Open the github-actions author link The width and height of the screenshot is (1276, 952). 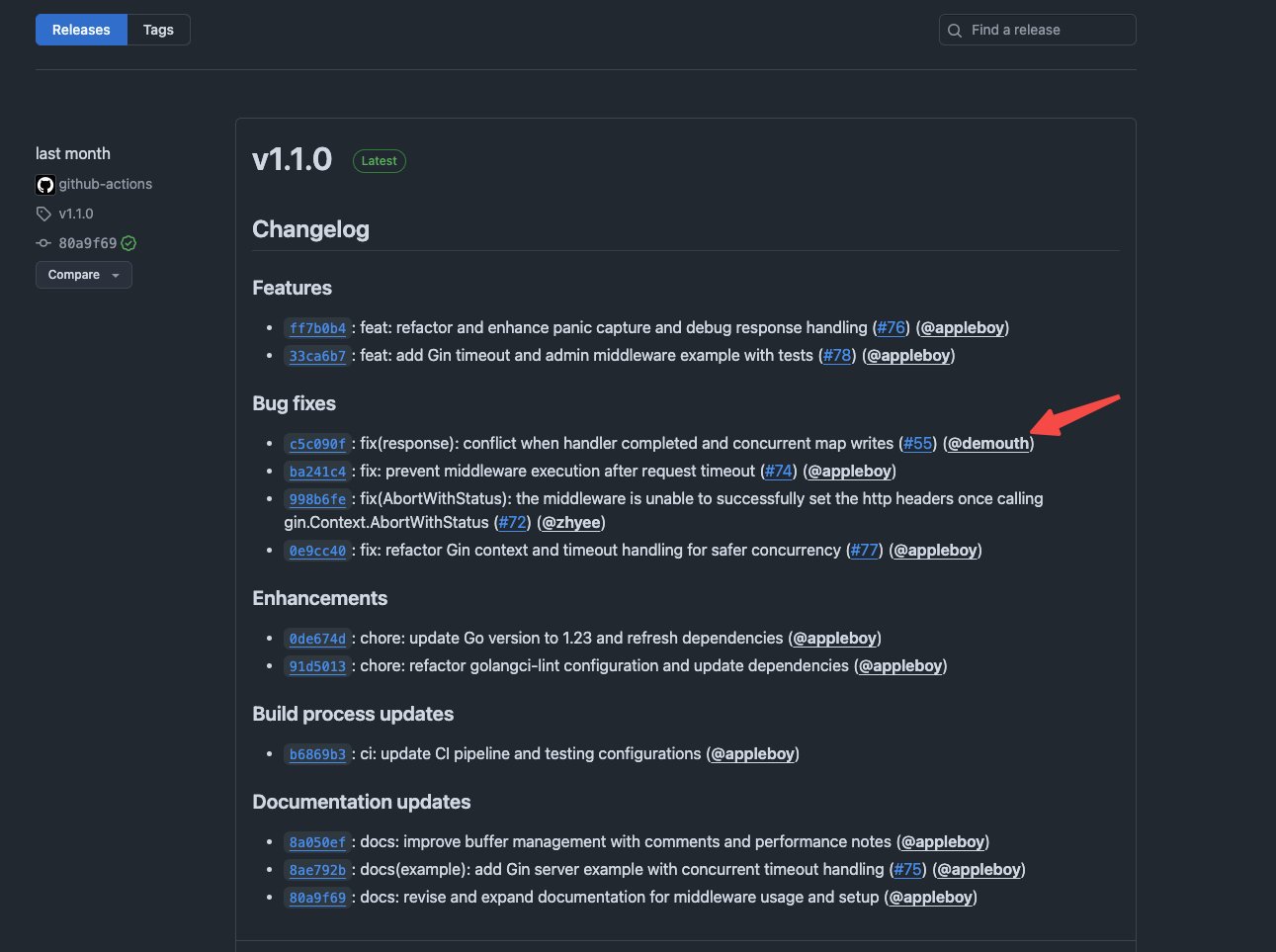click(x=106, y=184)
